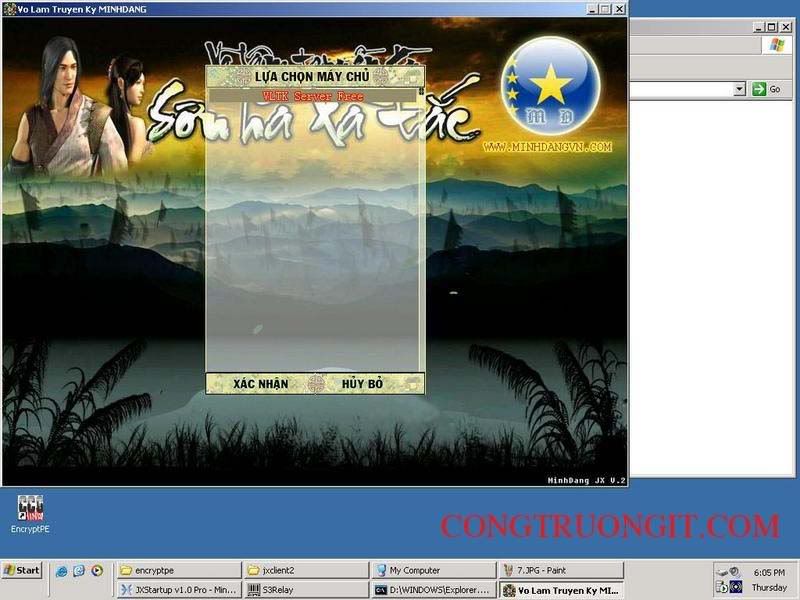Switch to the jxclient2 folder taskbar button
The image size is (800, 600).
click(x=307, y=570)
